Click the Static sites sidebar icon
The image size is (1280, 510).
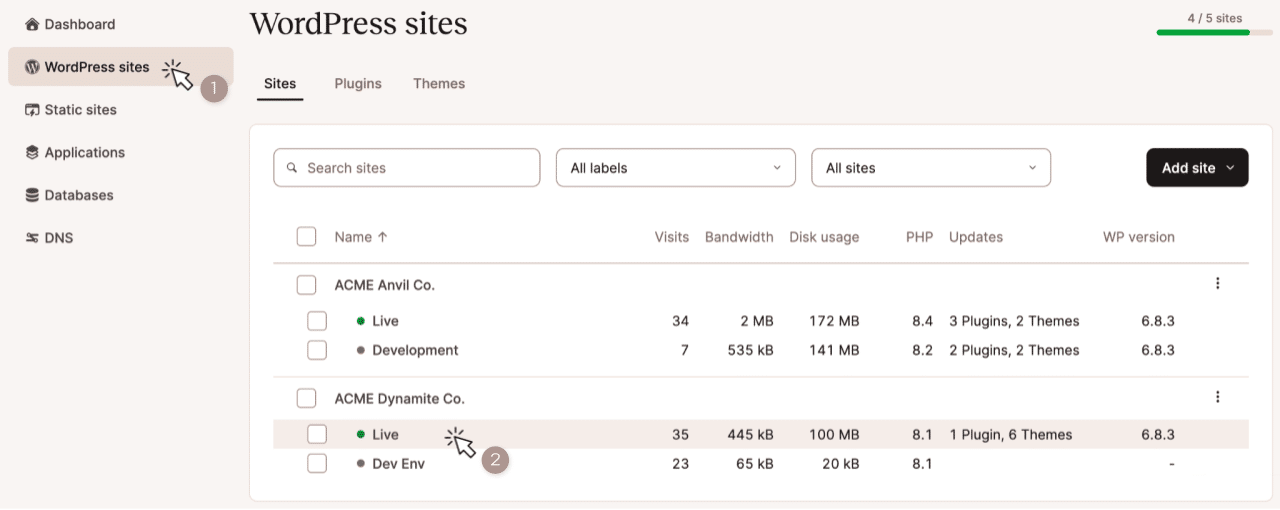[x=32, y=110]
